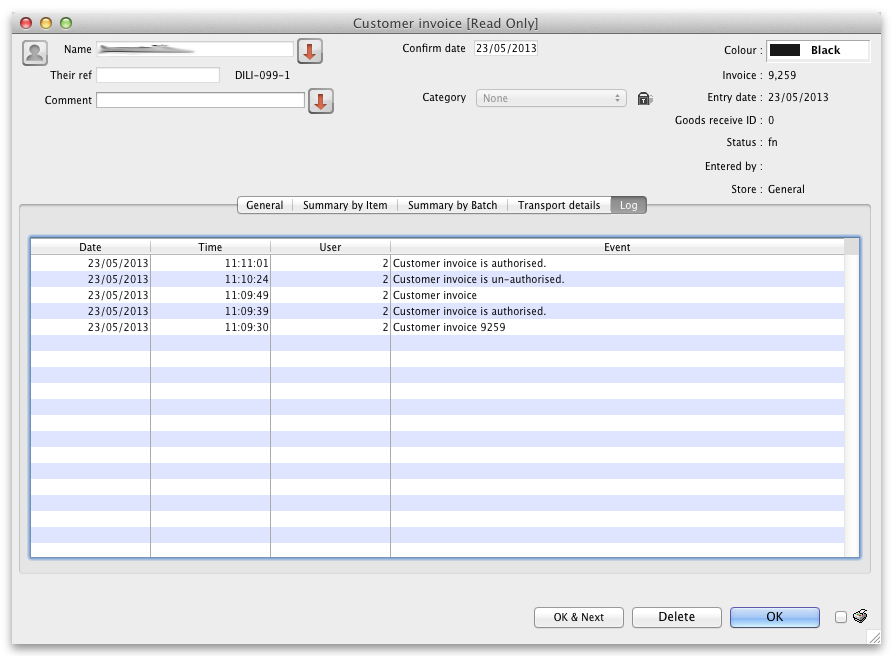Select the Summary by Batch tab
The image size is (893, 656).
tap(452, 205)
